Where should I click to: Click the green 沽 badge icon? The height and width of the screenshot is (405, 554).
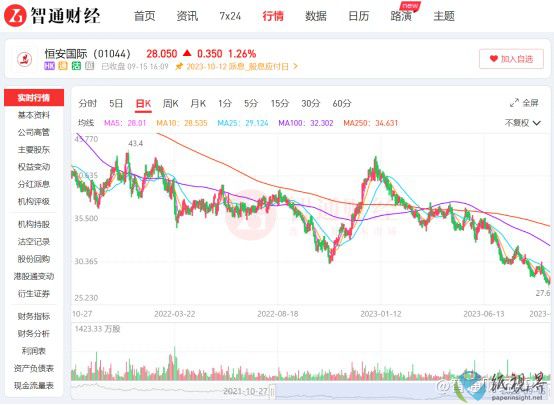click(76, 66)
